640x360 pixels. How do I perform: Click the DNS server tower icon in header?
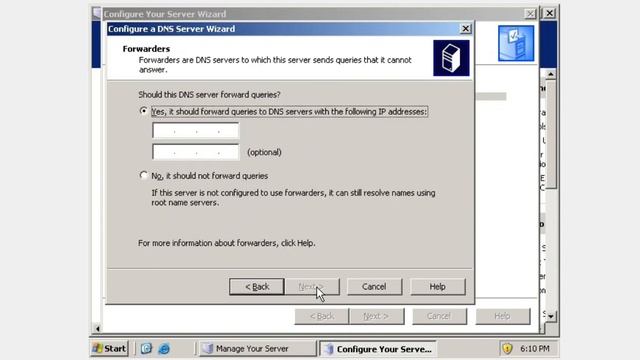pyautogui.click(x=451, y=58)
